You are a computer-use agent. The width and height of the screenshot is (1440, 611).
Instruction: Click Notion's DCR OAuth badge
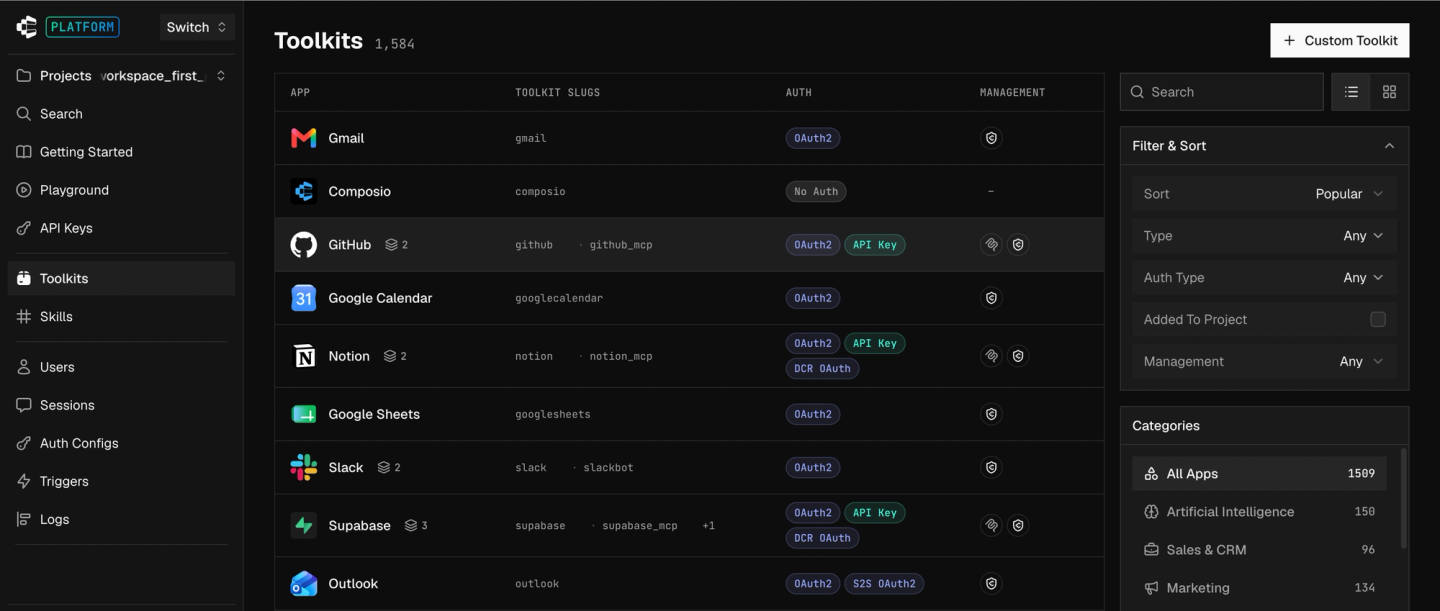[822, 368]
